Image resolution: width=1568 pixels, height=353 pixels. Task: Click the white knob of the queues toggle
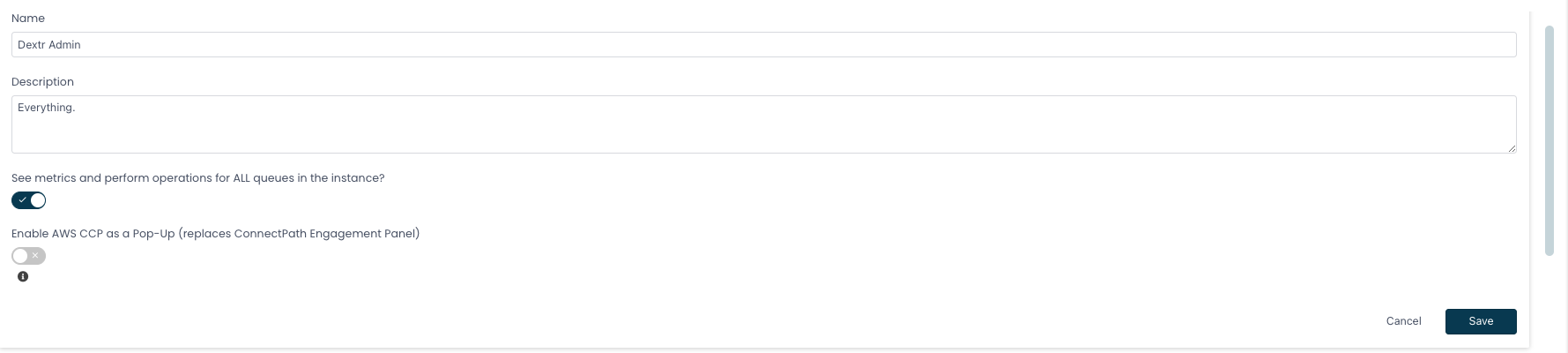(37, 200)
